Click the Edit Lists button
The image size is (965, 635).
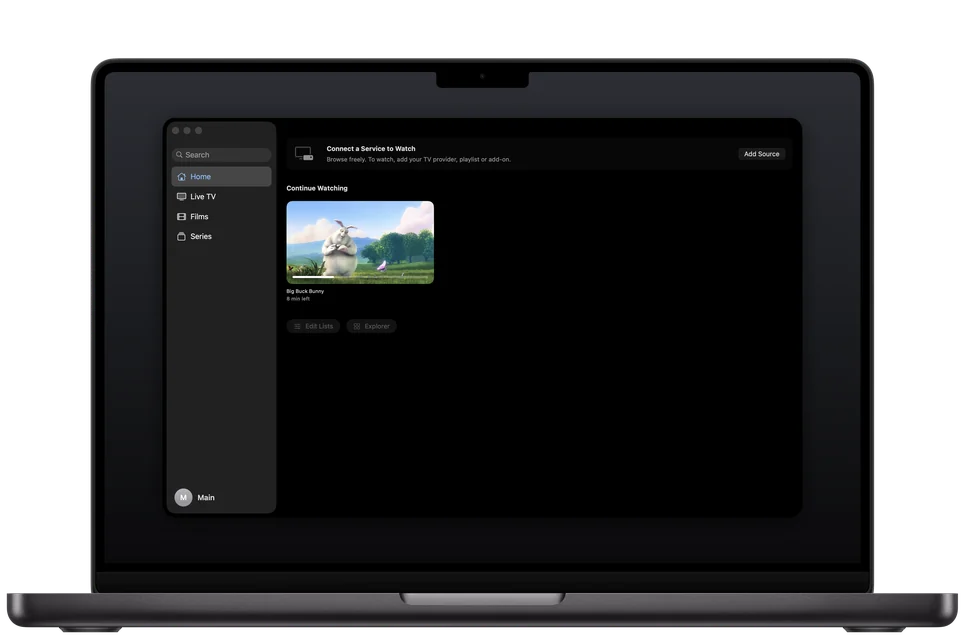313,326
